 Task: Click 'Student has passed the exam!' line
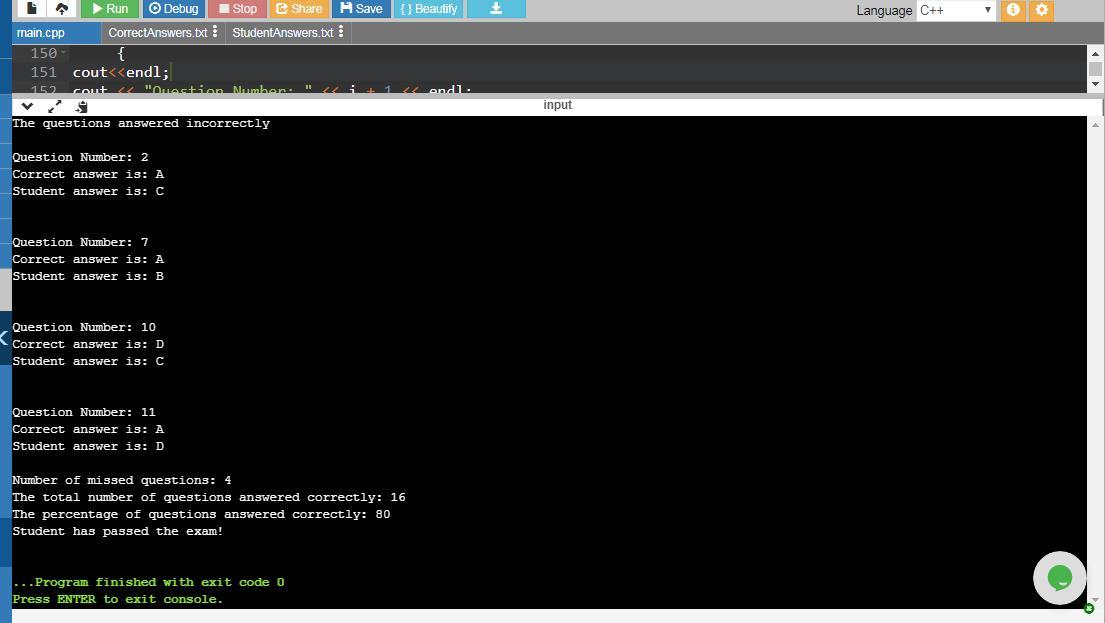point(118,531)
